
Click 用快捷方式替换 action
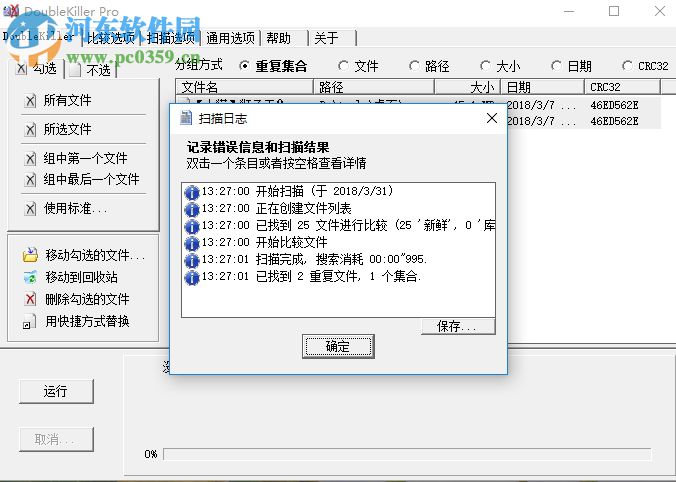87,321
